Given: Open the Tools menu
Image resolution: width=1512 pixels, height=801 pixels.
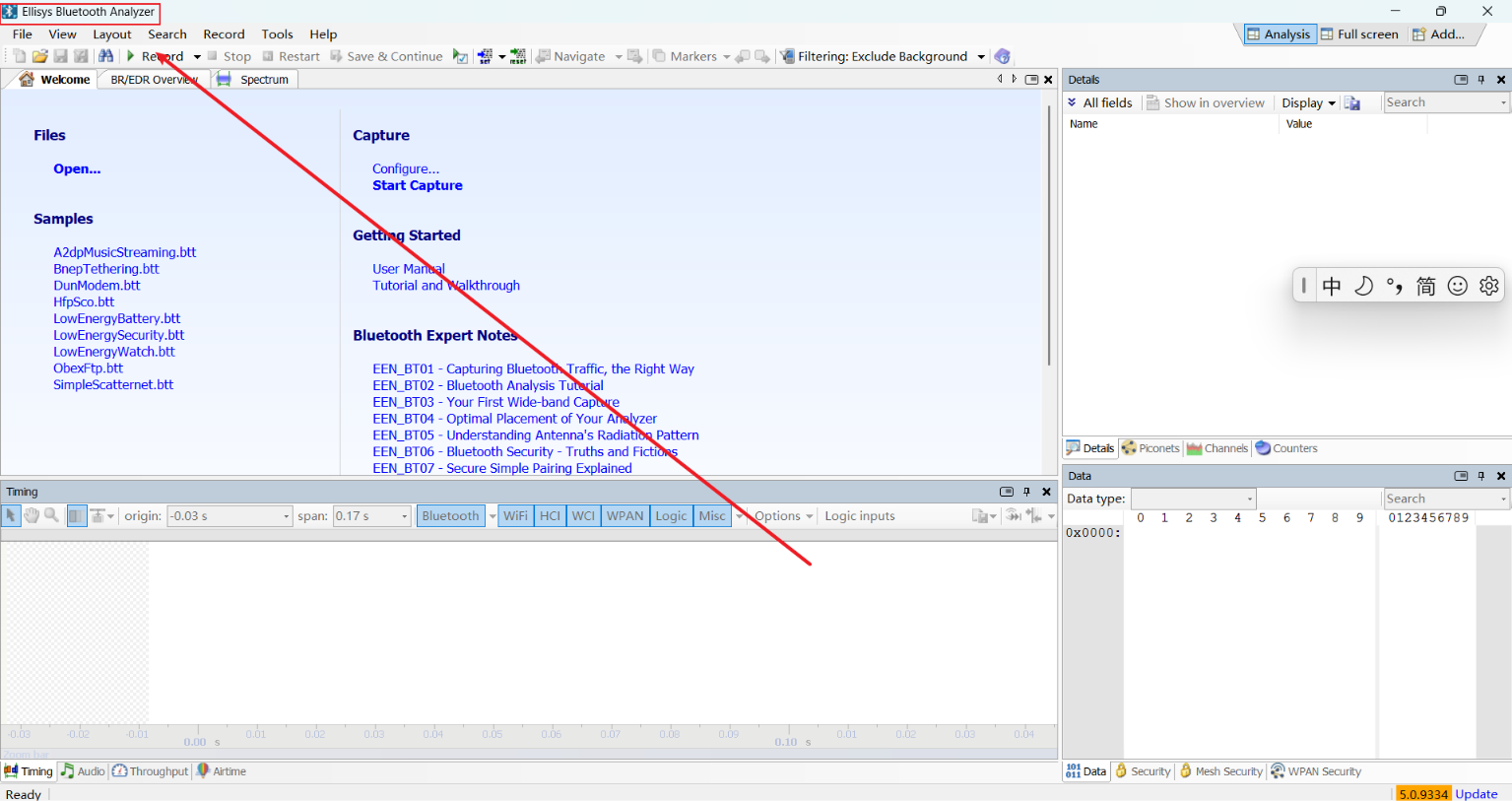Looking at the screenshot, I should [x=277, y=33].
